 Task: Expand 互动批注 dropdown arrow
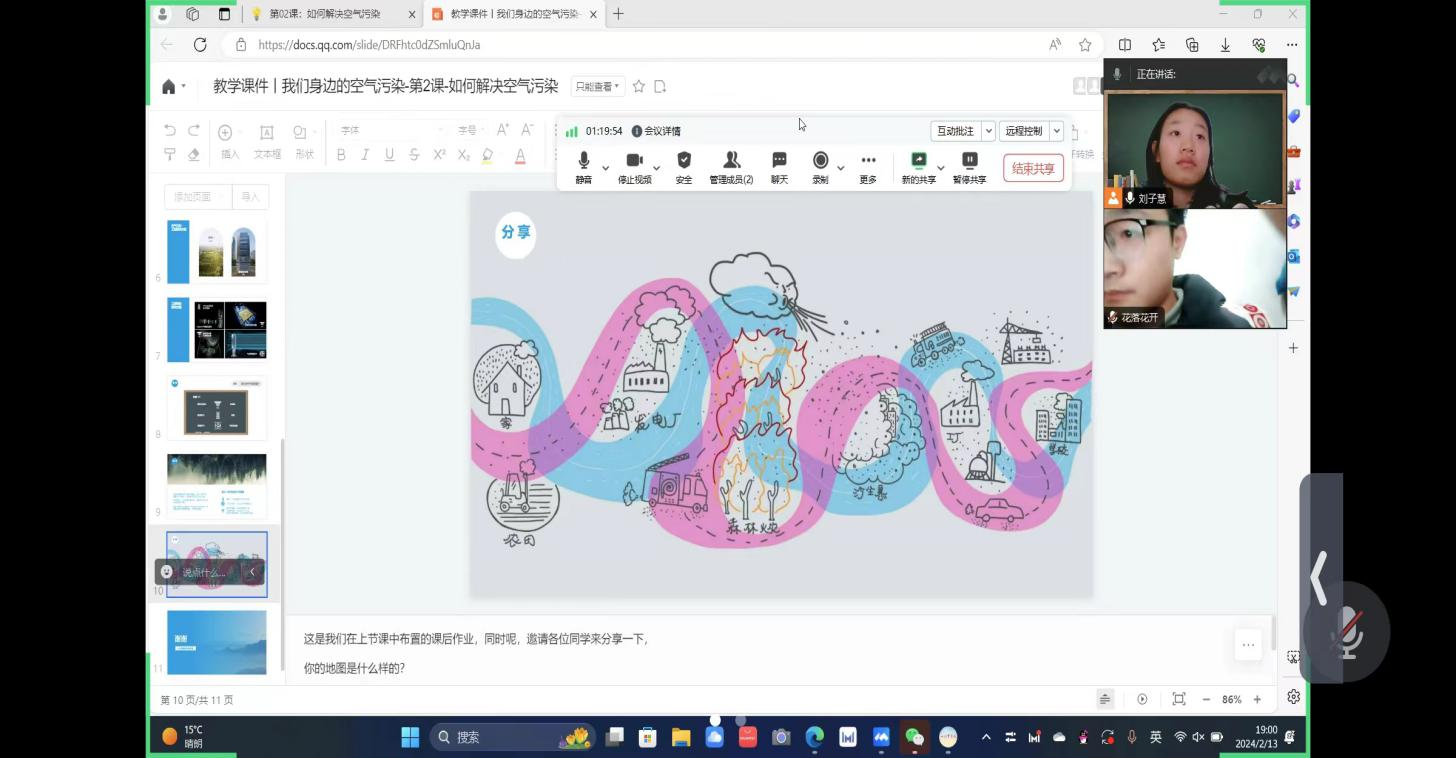988,131
